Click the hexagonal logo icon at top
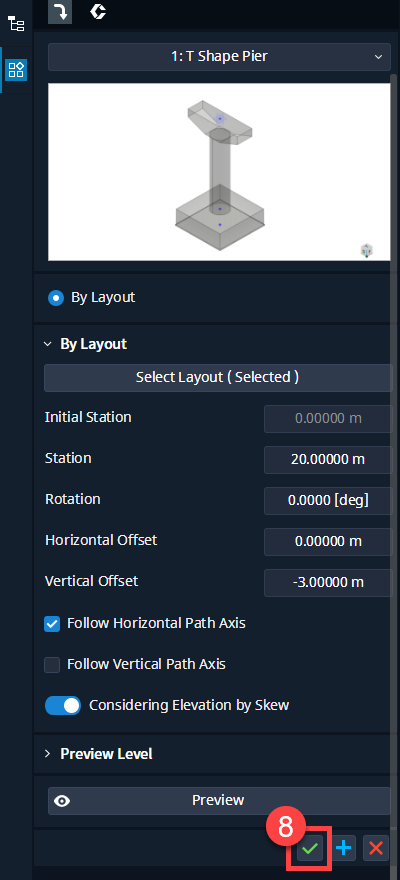Screen dimensions: 400x880 [98, 11]
